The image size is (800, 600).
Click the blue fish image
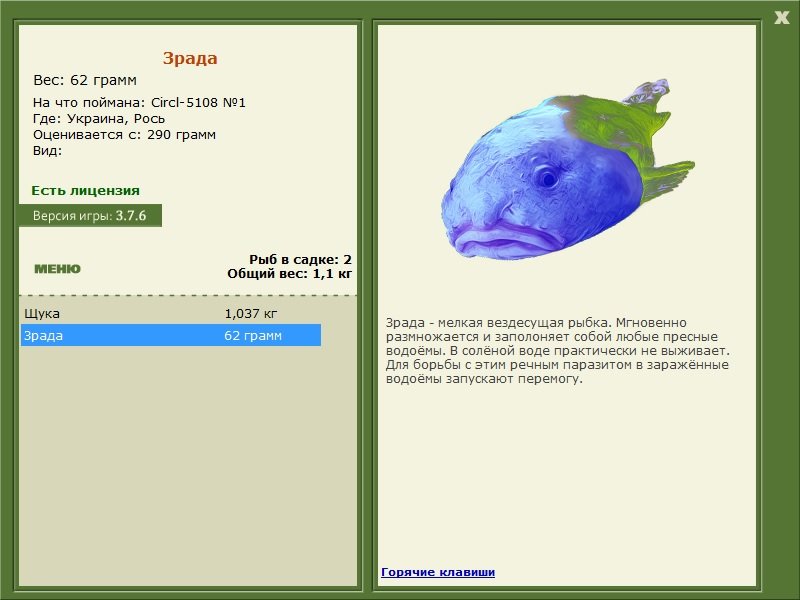(567, 170)
